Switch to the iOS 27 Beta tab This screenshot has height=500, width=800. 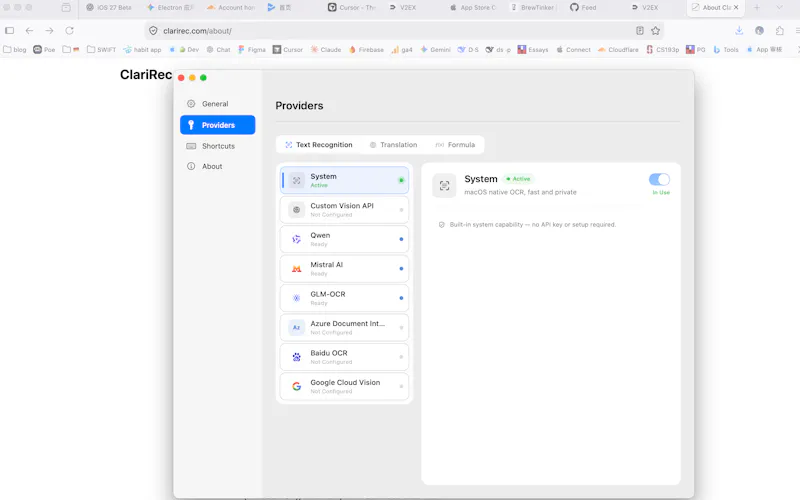click(x=109, y=8)
